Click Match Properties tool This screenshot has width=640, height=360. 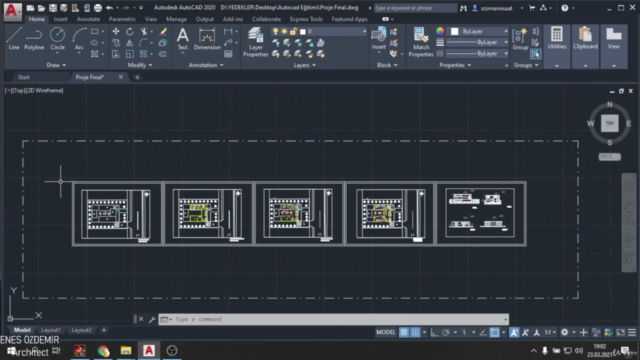click(x=421, y=42)
